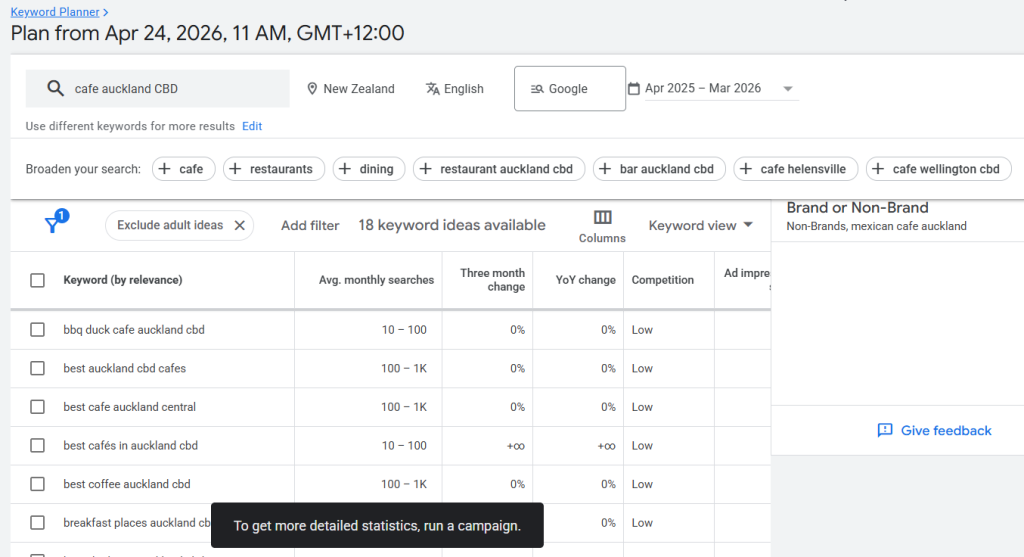Image resolution: width=1024 pixels, height=557 pixels.
Task: Check the best coffee auckland cbd row
Action: point(37,484)
